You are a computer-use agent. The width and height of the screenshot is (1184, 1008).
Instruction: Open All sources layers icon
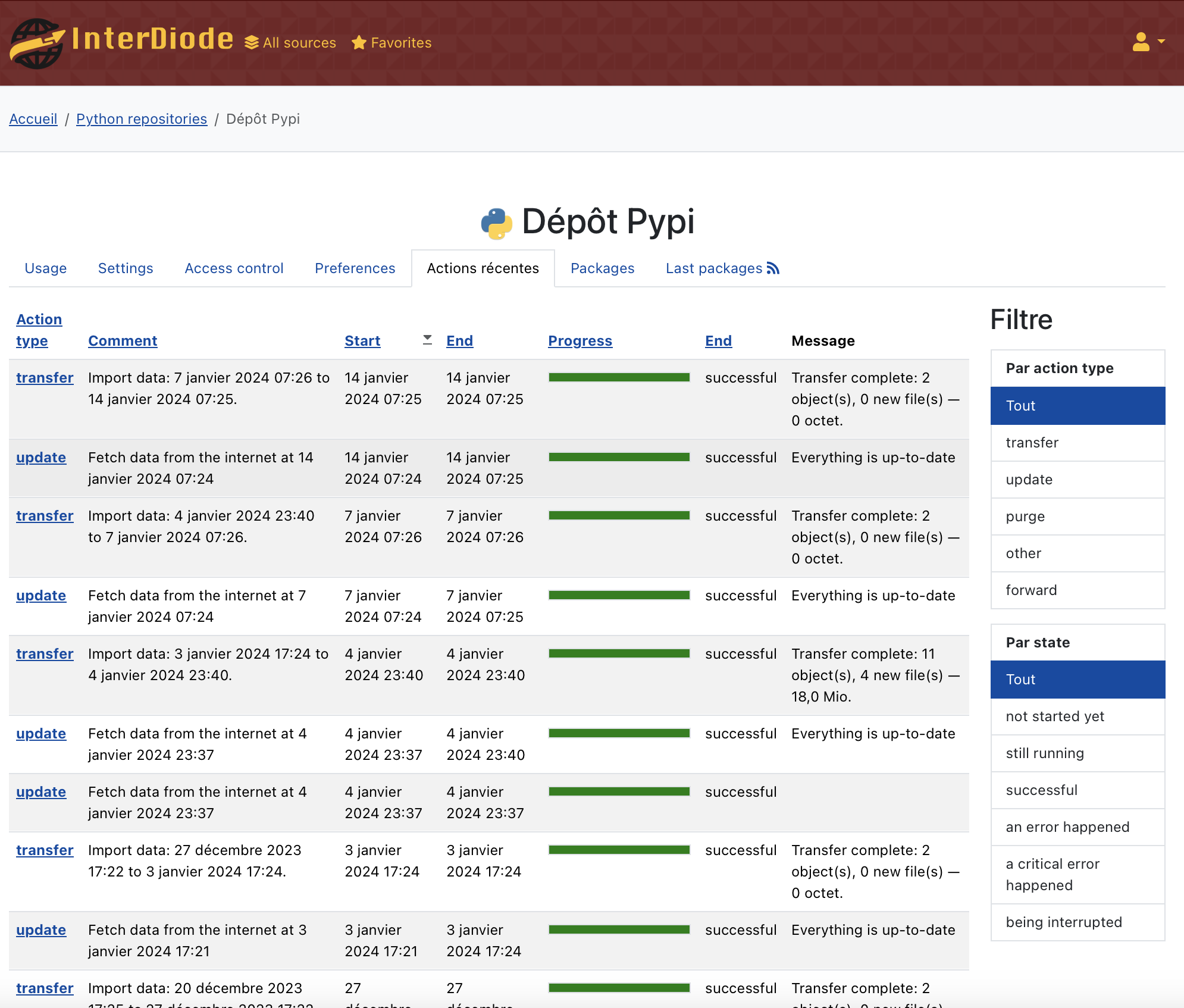pos(252,43)
